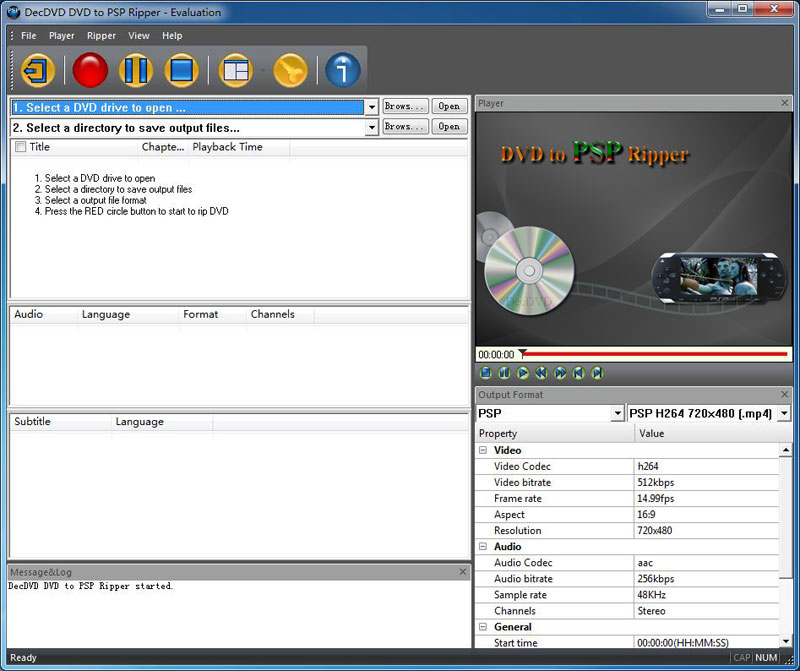Click the key registration toolbar icon
The width and height of the screenshot is (800, 671).
click(290, 70)
